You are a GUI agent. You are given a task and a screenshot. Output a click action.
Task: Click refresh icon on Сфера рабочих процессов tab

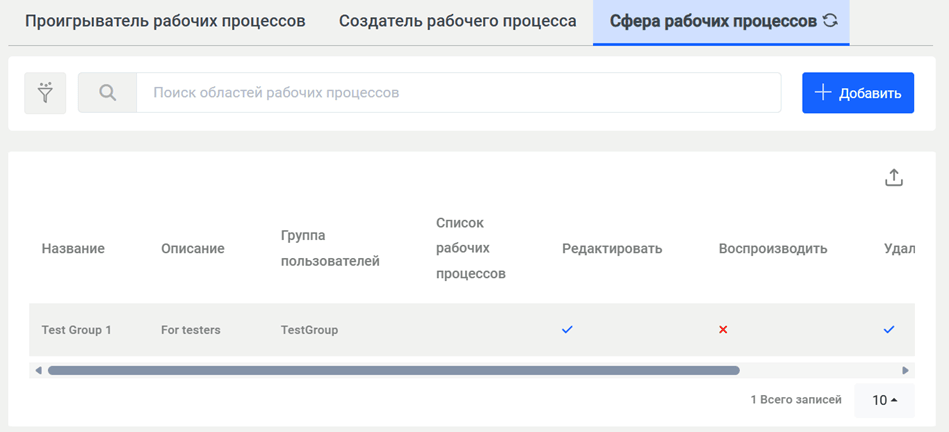[x=830, y=21]
